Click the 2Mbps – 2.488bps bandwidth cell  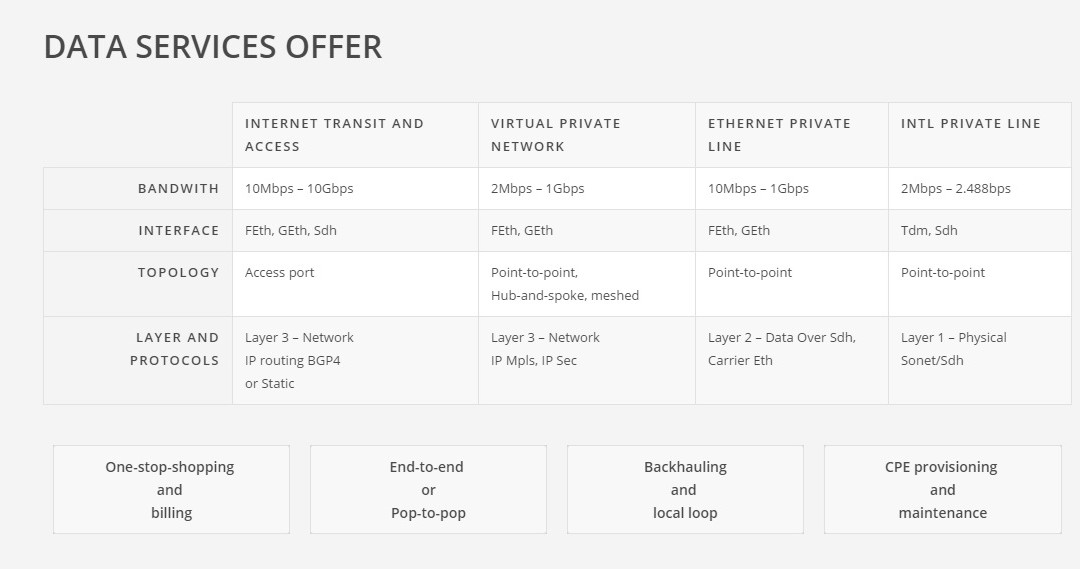coord(979,189)
